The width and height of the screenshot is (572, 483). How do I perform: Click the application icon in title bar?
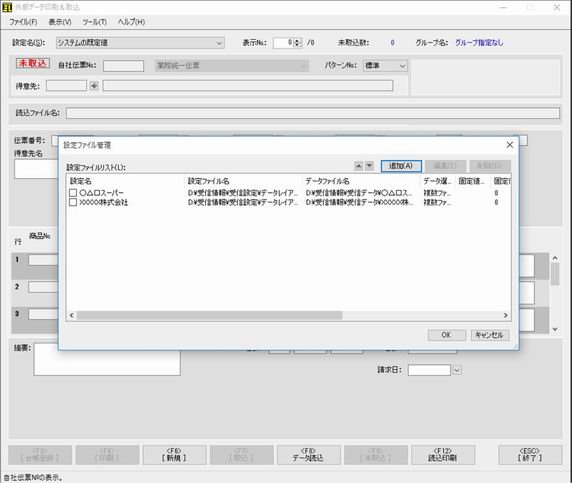[7, 7]
